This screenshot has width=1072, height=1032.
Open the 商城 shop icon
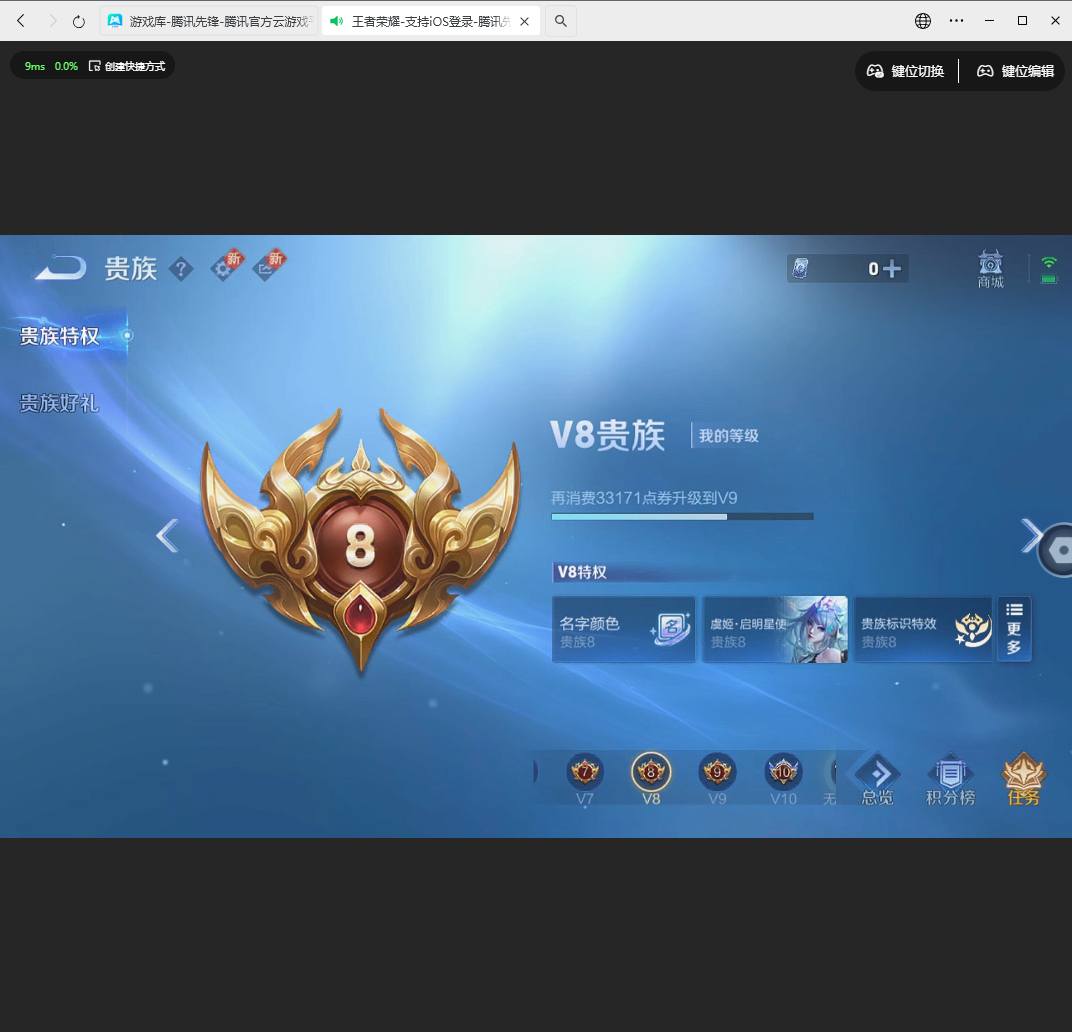(990, 268)
